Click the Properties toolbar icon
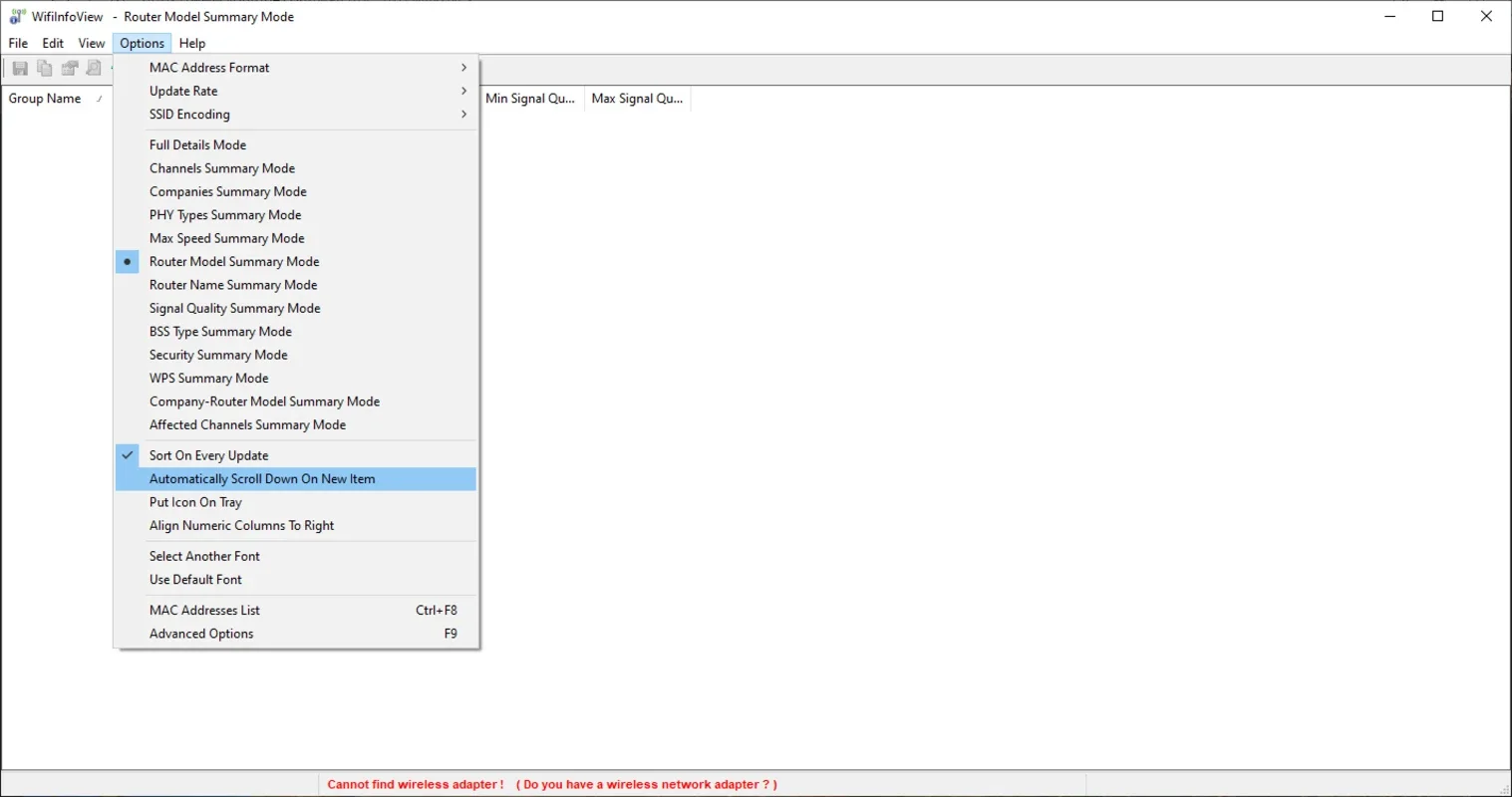This screenshot has width=1512, height=797. 69,68
